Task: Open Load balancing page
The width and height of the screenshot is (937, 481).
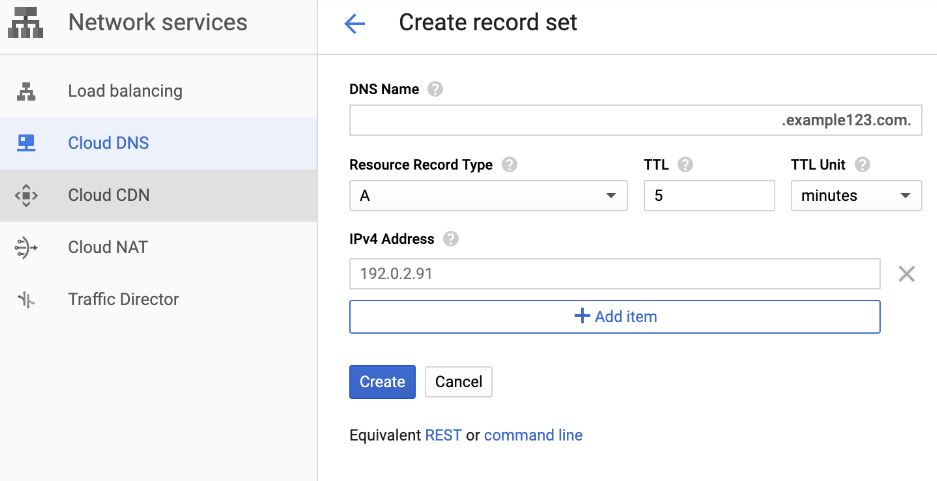Action: coord(158,91)
